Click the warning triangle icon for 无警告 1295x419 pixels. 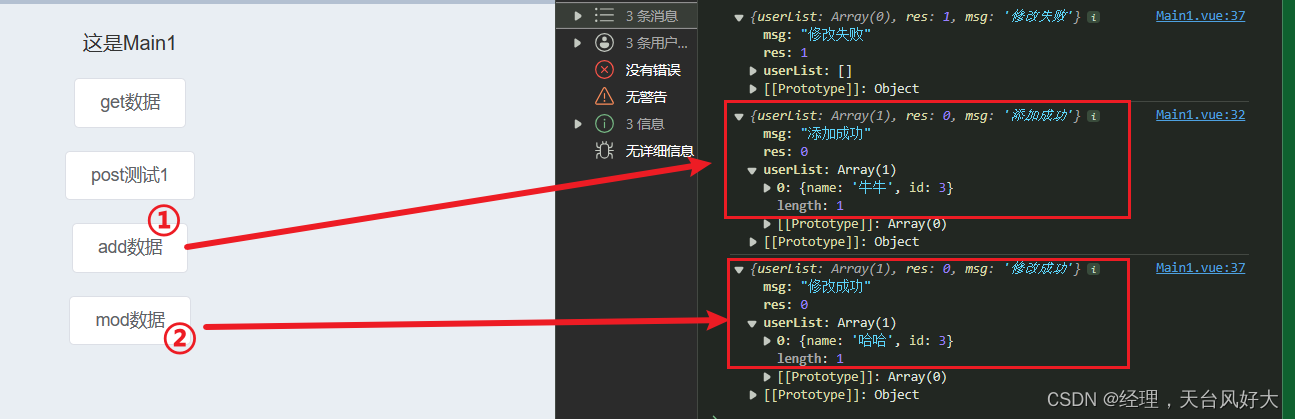tap(604, 96)
